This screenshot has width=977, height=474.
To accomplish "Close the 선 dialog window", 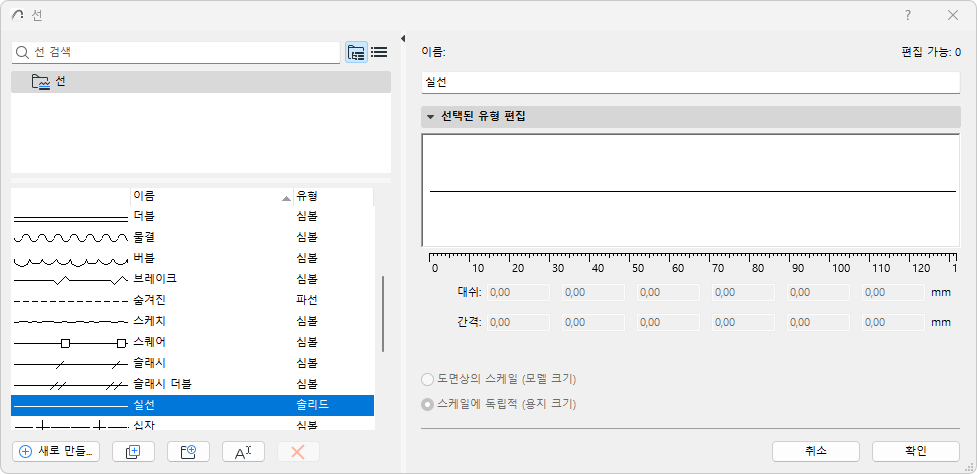I will pos(953,16).
